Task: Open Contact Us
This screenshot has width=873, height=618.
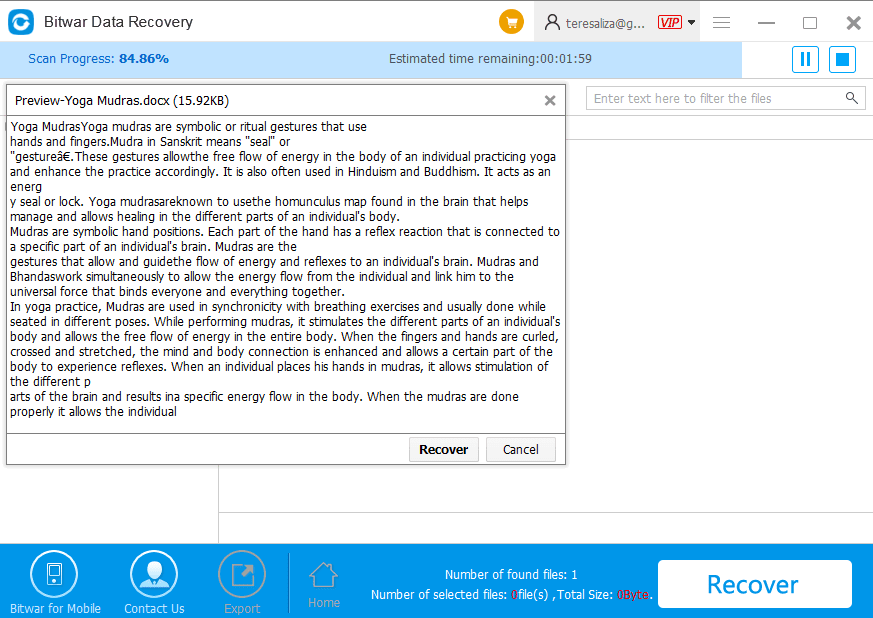Action: (154, 582)
